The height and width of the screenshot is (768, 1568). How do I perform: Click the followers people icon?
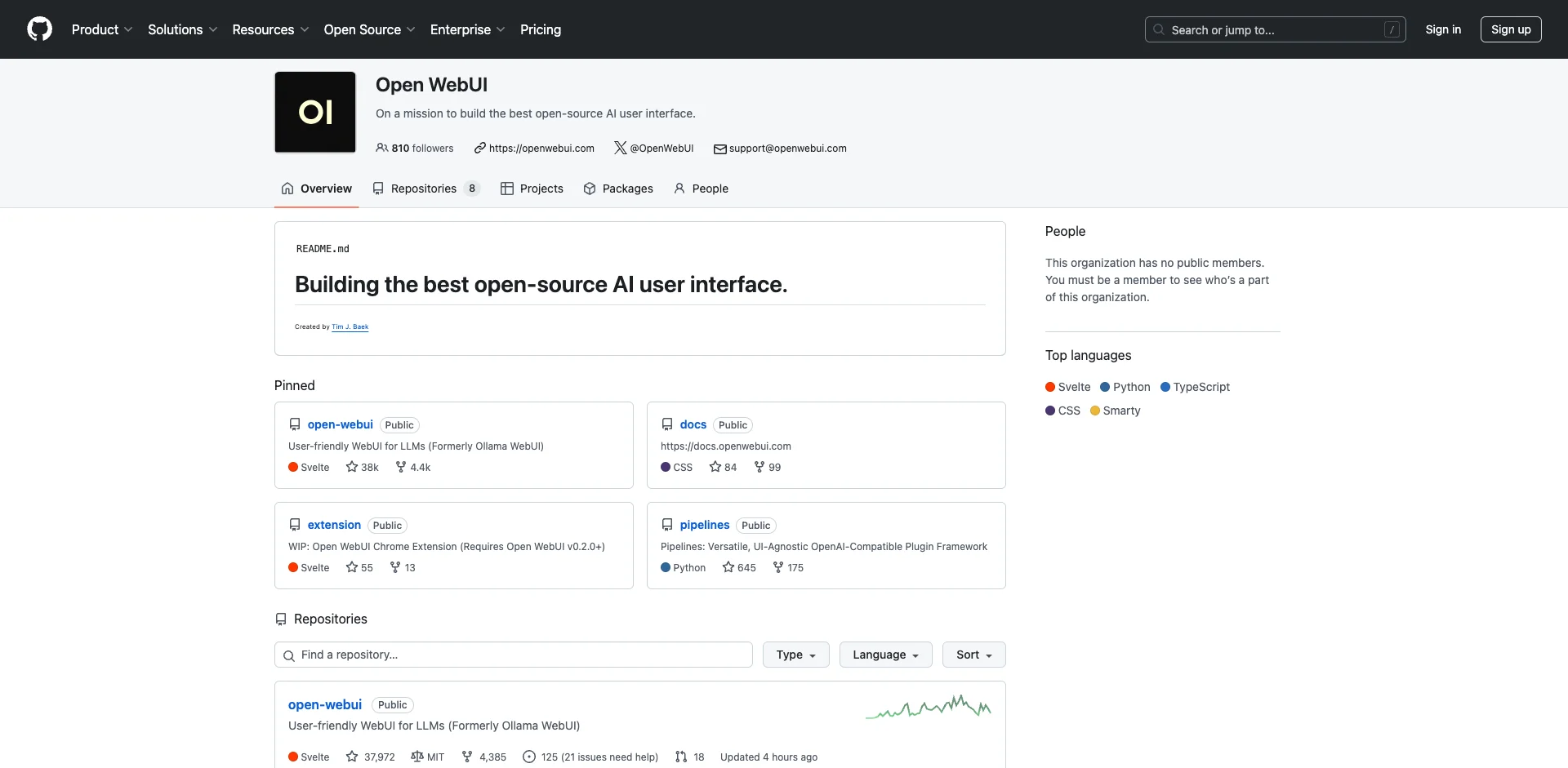[381, 148]
